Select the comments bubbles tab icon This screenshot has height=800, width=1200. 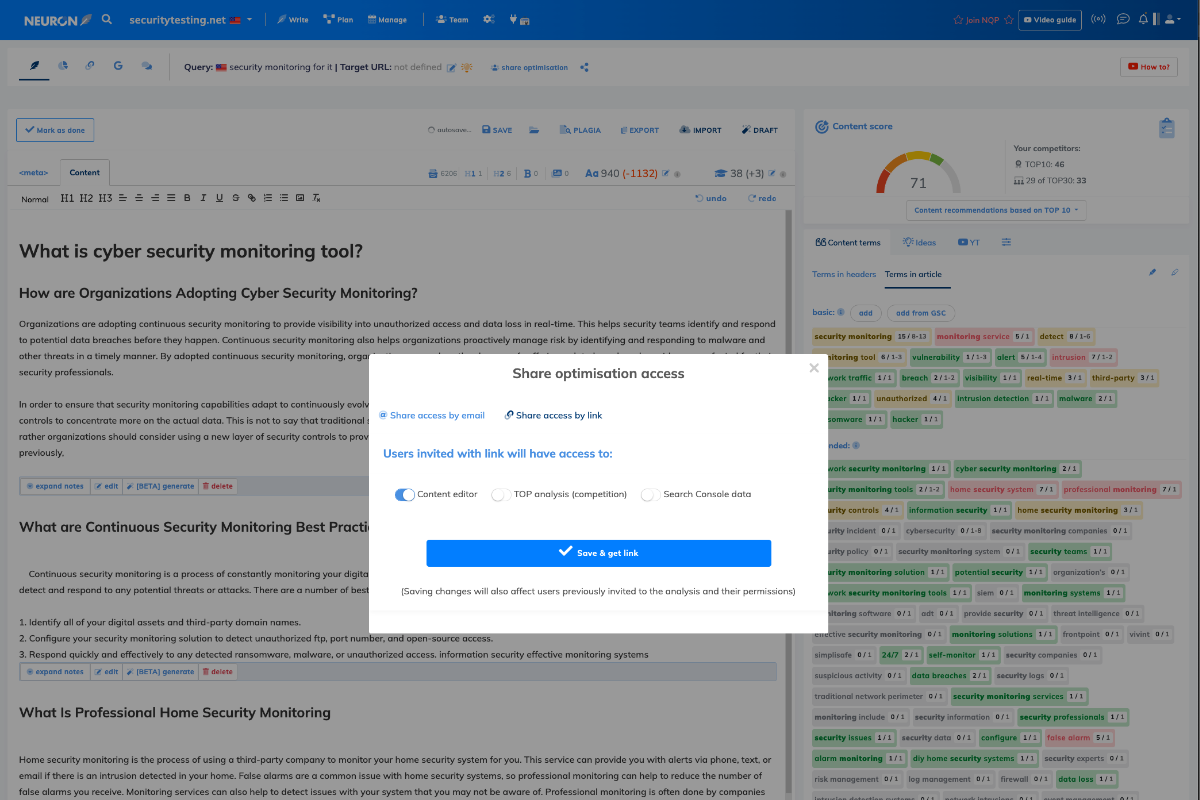(x=147, y=66)
